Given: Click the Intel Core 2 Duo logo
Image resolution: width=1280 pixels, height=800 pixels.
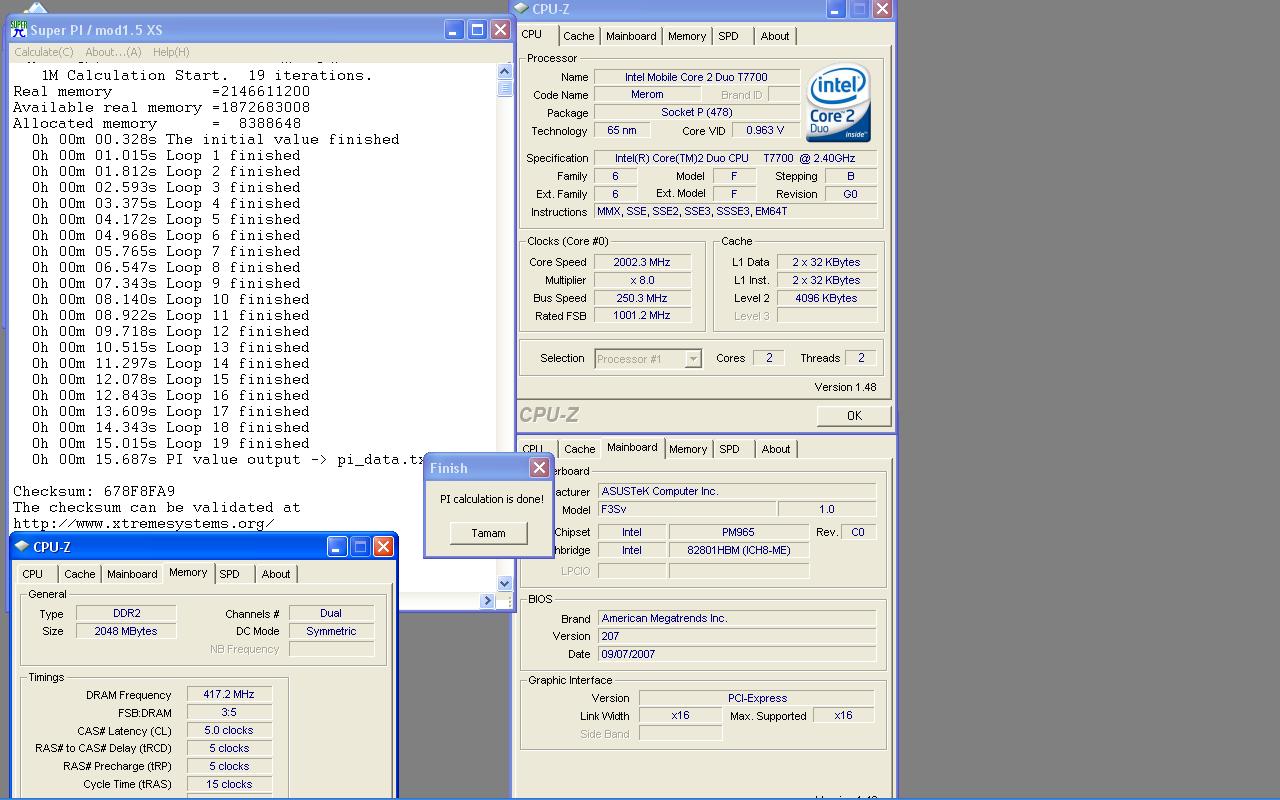Looking at the screenshot, I should coord(839,104).
